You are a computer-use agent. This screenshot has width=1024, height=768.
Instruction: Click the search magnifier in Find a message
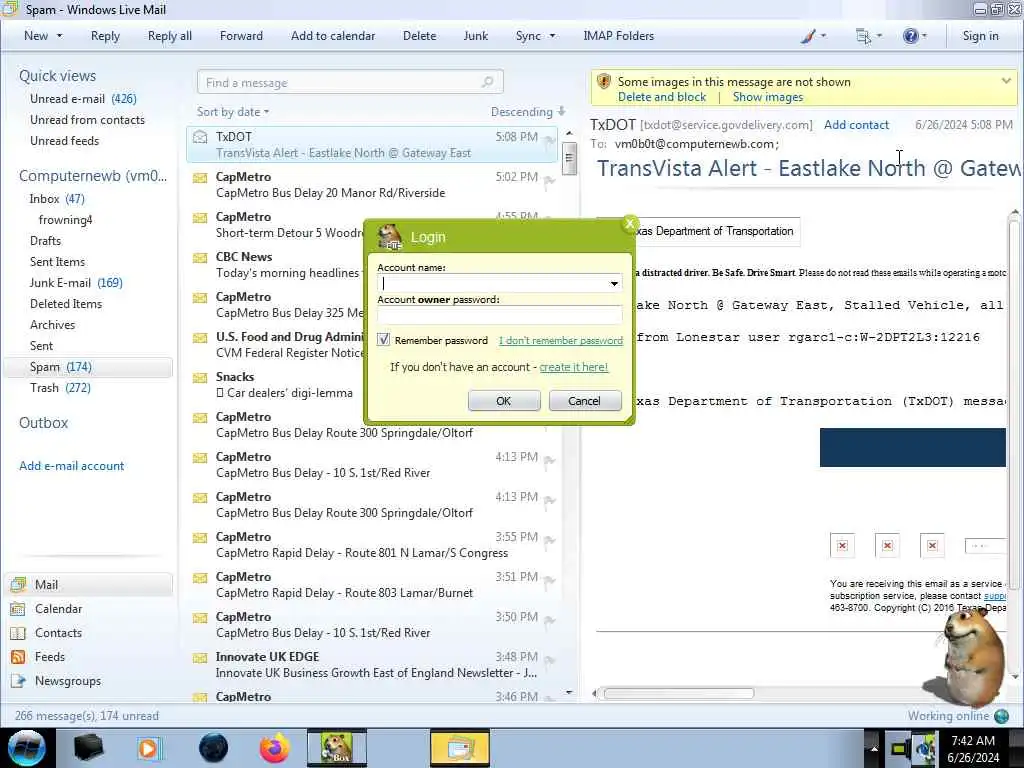[487, 82]
